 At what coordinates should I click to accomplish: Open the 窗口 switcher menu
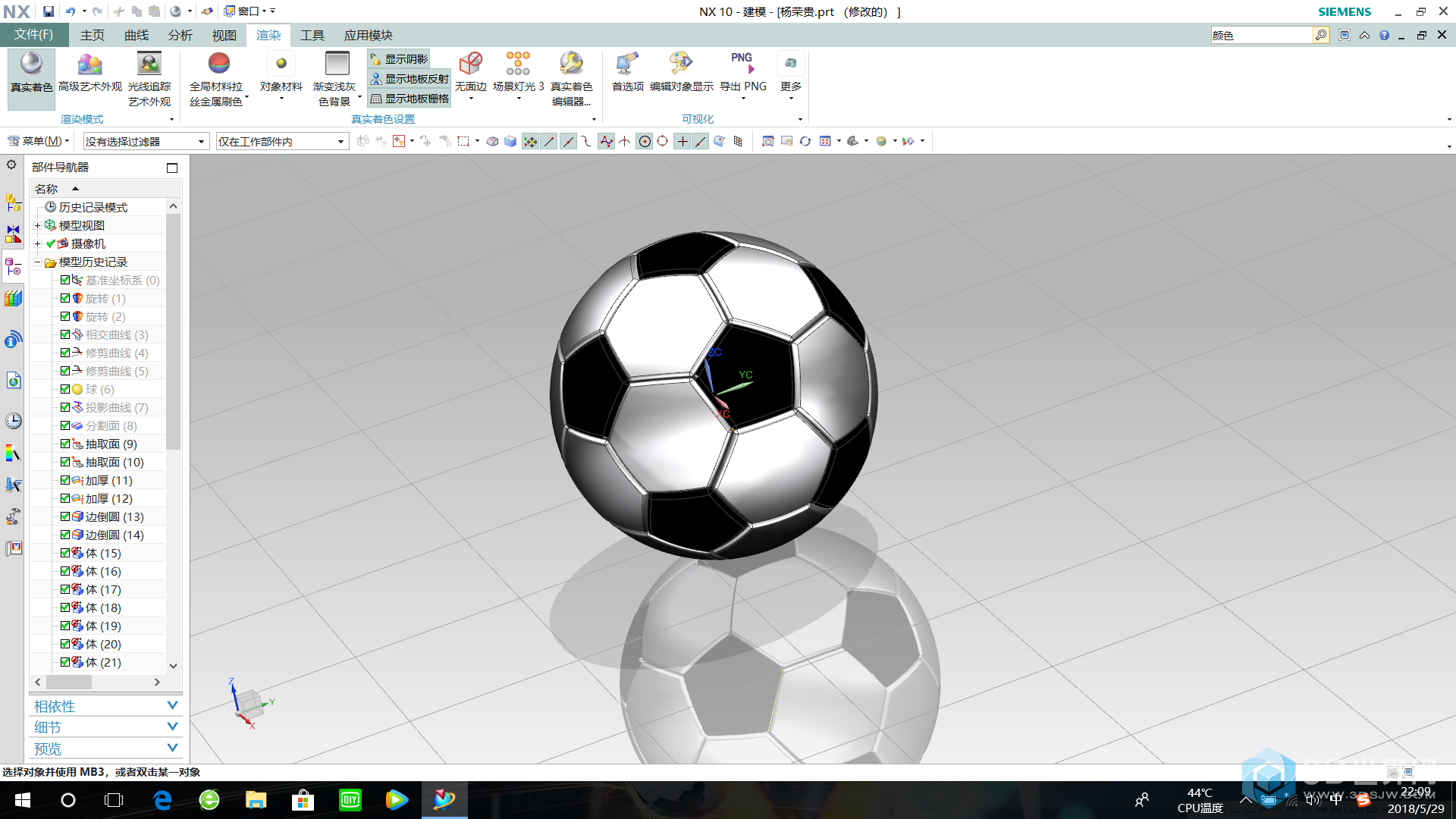(245, 11)
